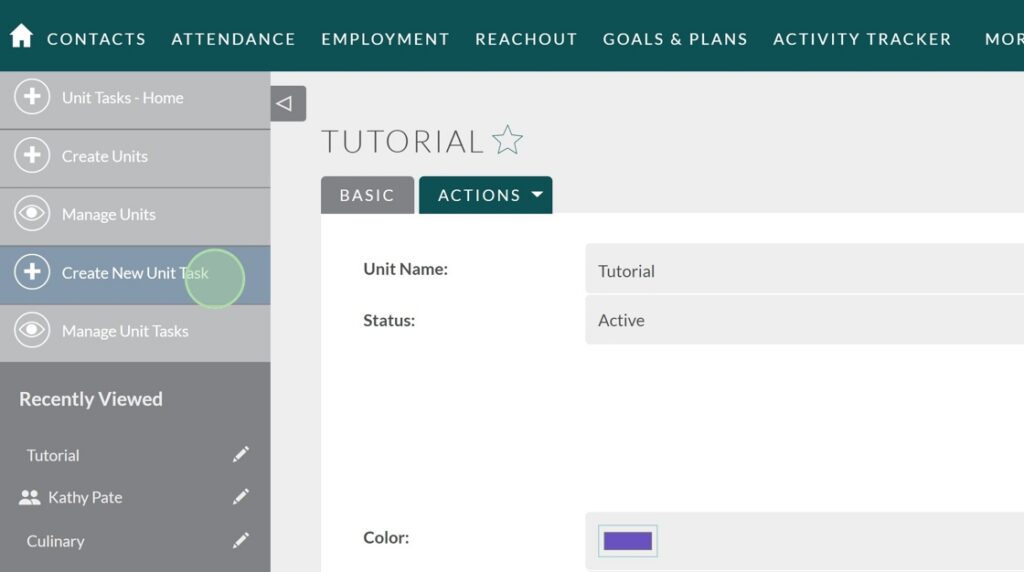Switch to the Basic tab

[367, 196]
